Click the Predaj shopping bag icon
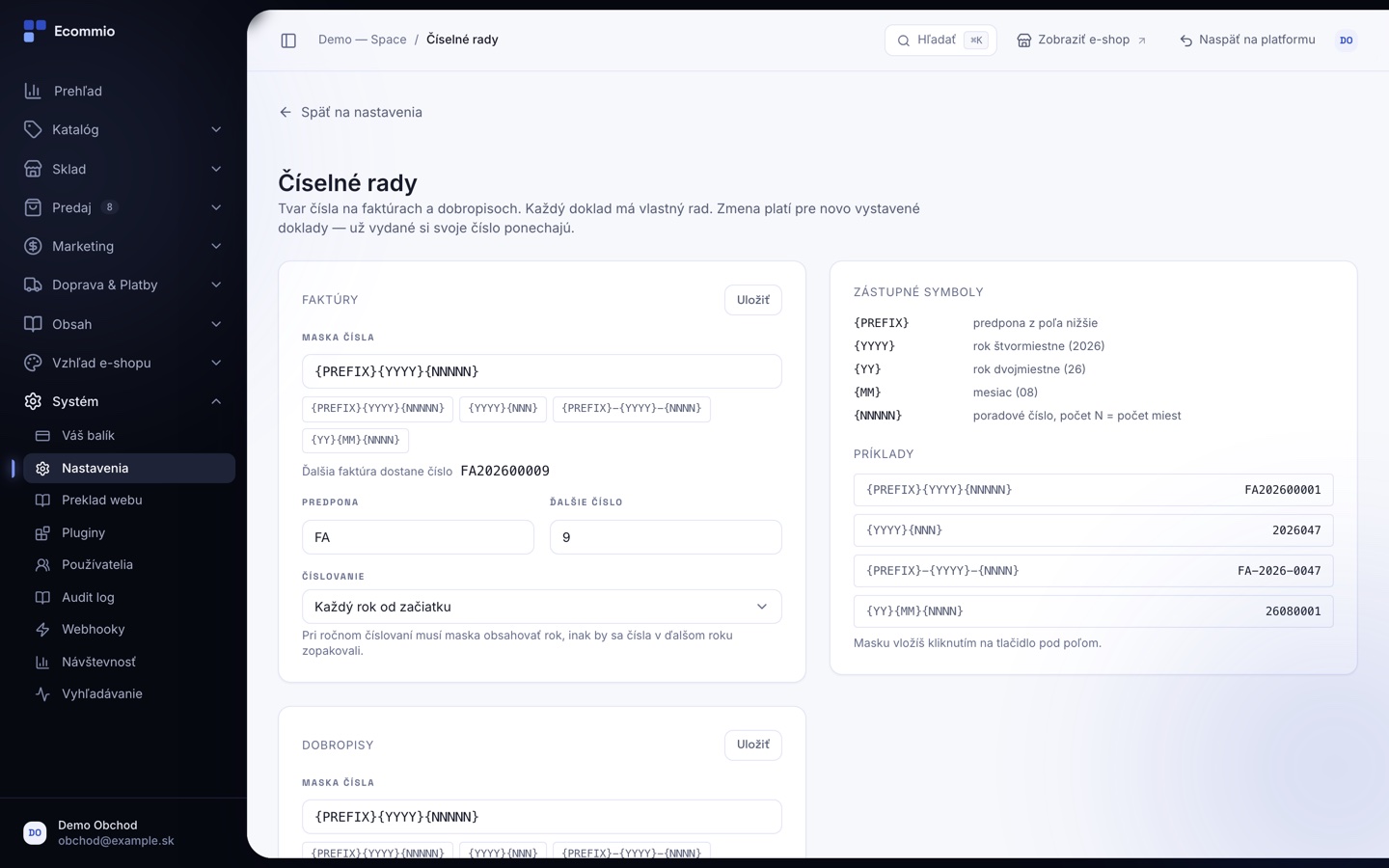Image resolution: width=1389 pixels, height=868 pixels. click(33, 207)
